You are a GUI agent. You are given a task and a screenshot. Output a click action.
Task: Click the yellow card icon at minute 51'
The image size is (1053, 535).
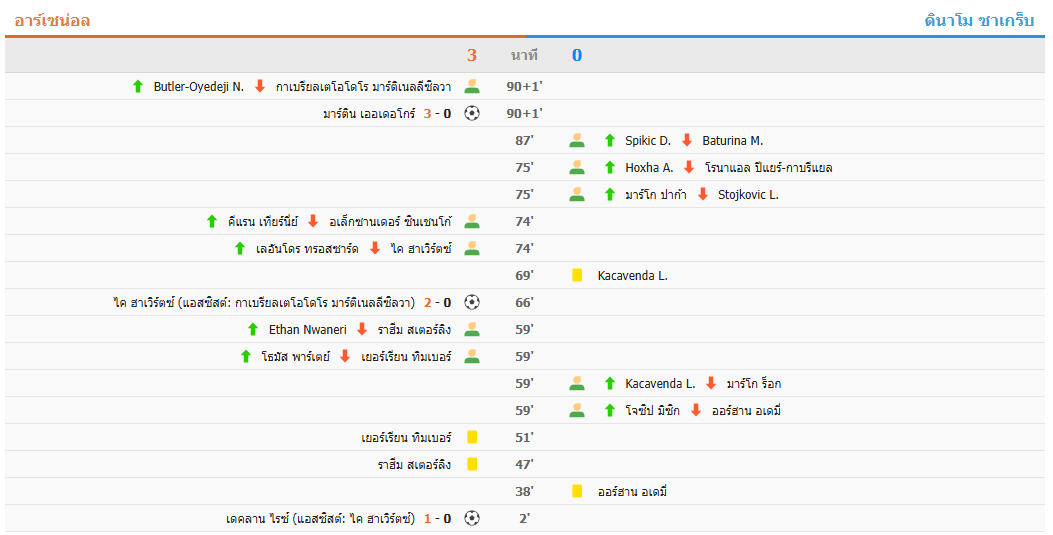coord(472,438)
